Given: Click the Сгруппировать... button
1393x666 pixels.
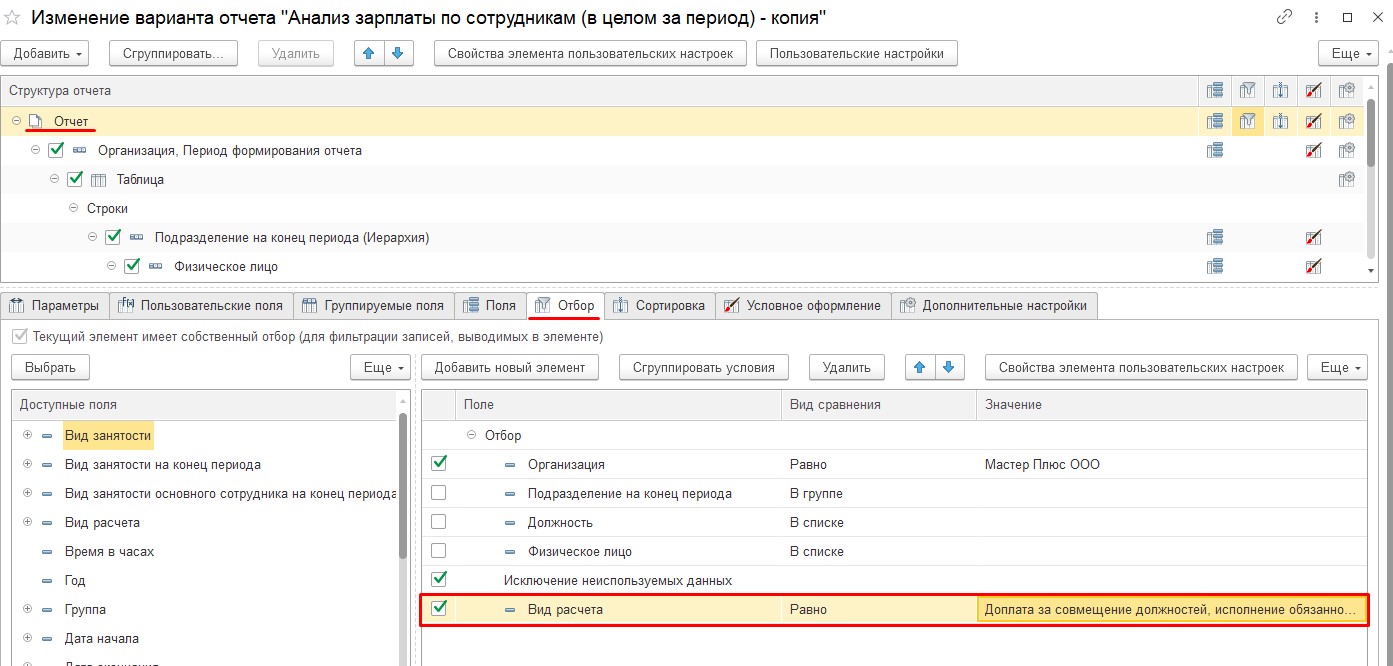Looking at the screenshot, I should point(173,53).
